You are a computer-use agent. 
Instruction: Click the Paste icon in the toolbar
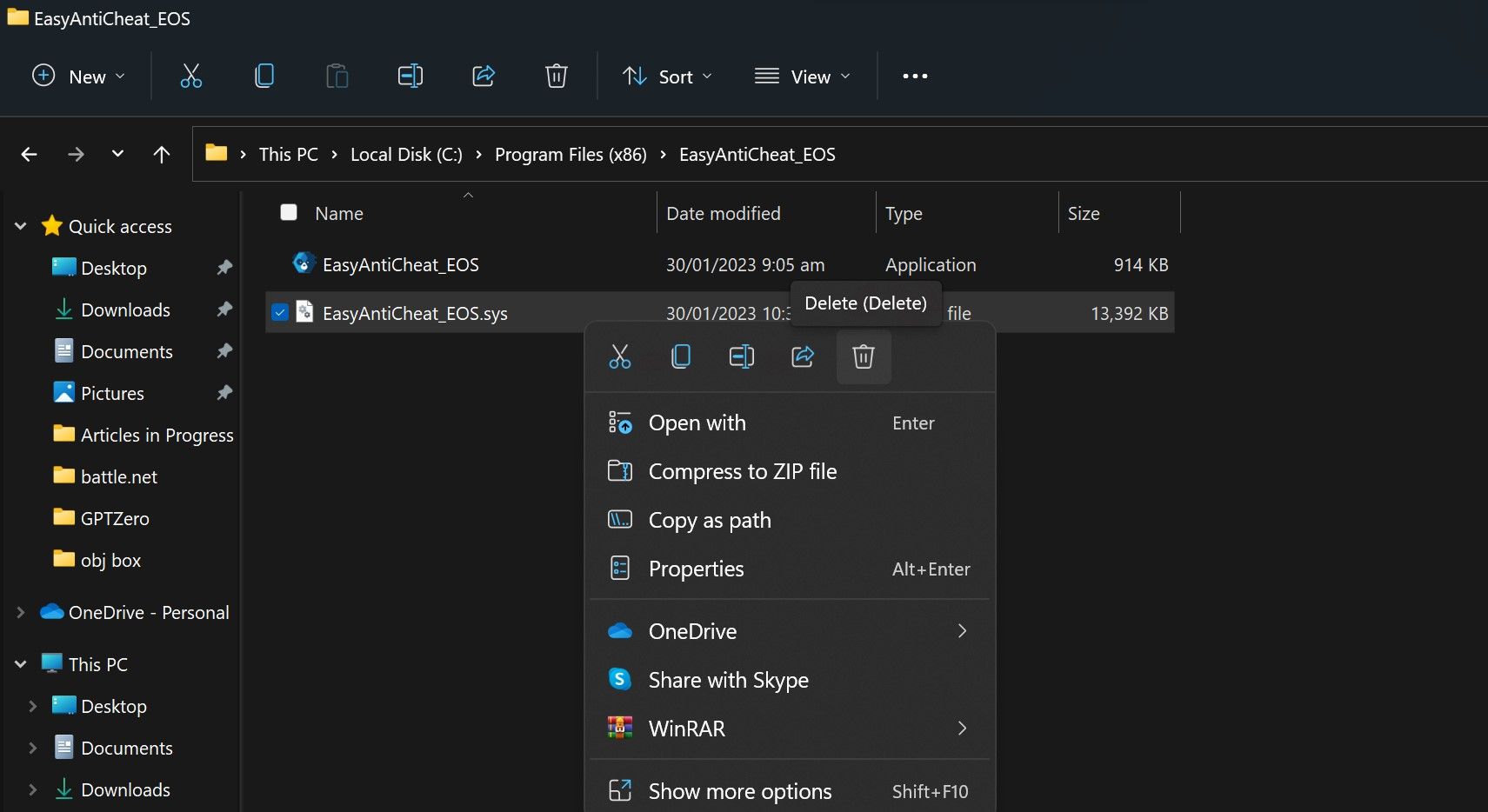[337, 76]
